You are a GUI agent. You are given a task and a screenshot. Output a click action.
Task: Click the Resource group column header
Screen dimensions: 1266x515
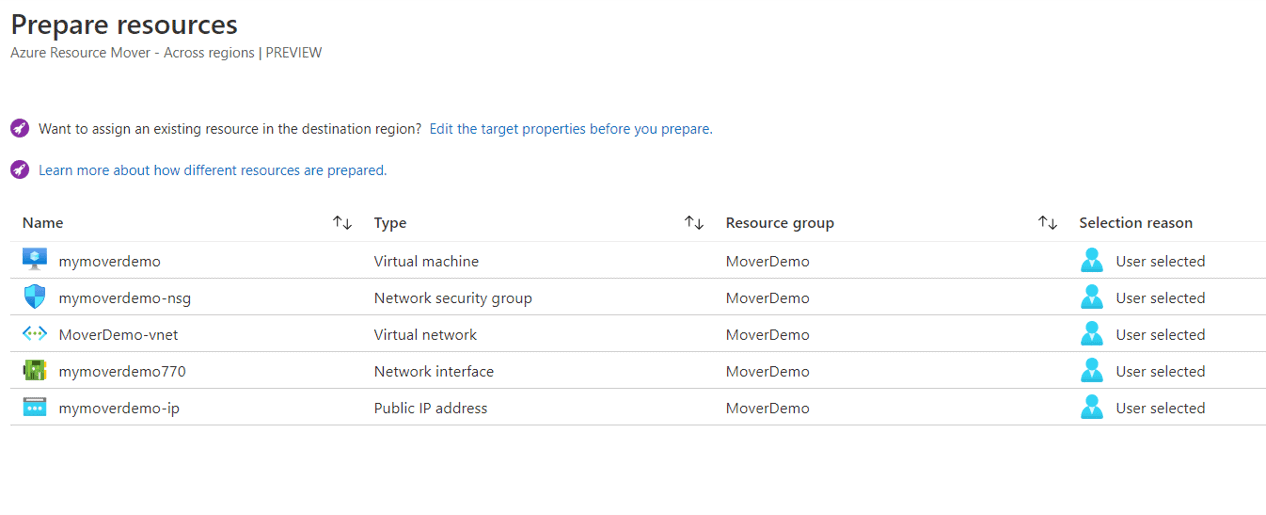pyautogui.click(x=780, y=223)
